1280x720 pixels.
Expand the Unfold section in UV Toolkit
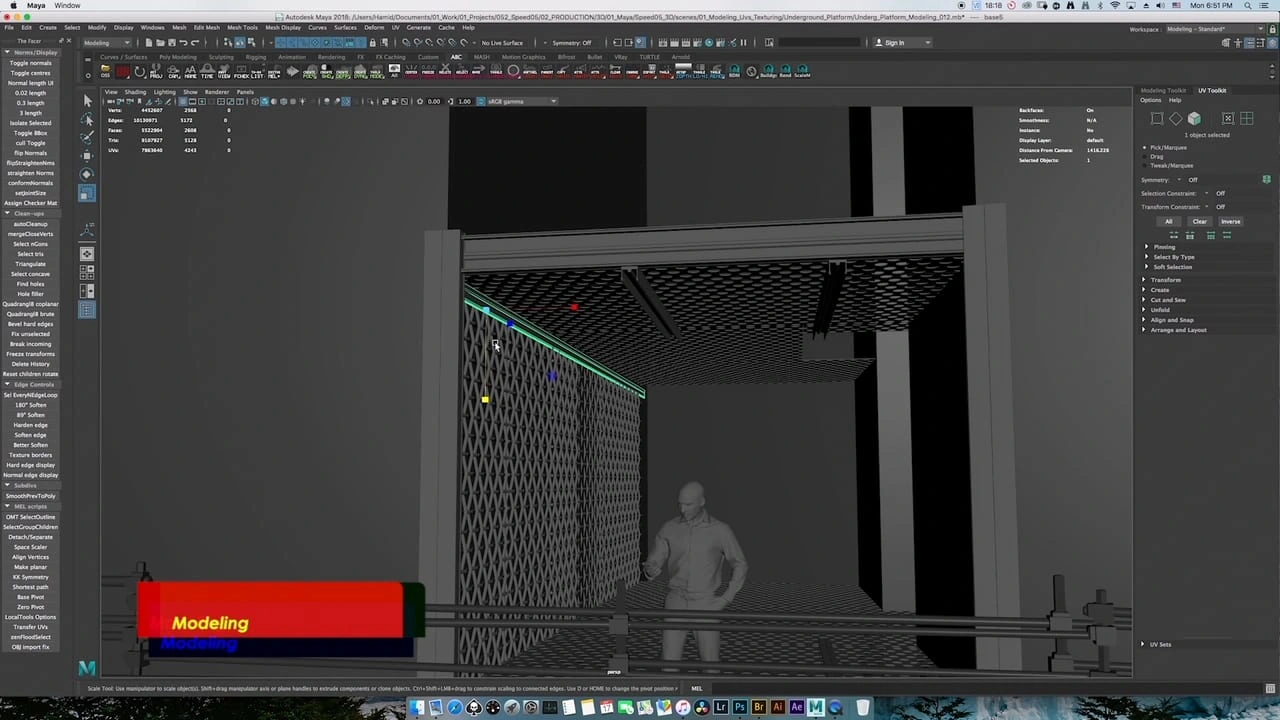pos(1160,310)
